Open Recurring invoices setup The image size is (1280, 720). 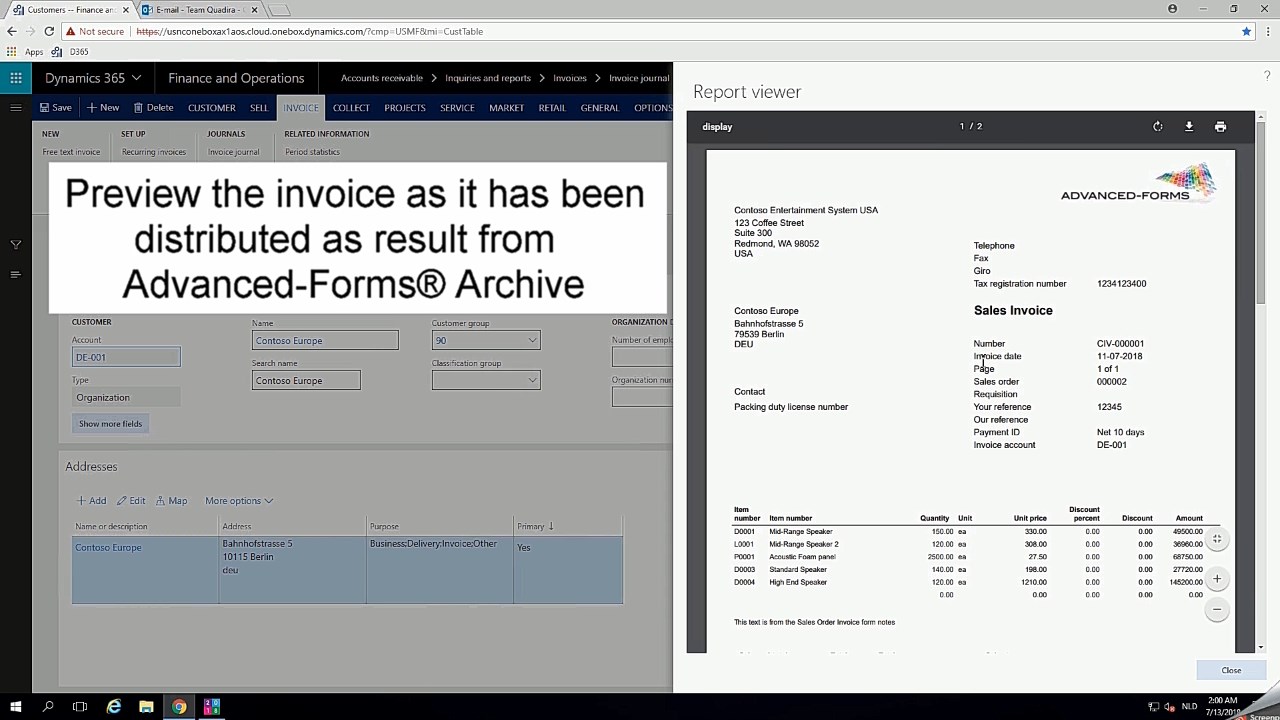154,152
